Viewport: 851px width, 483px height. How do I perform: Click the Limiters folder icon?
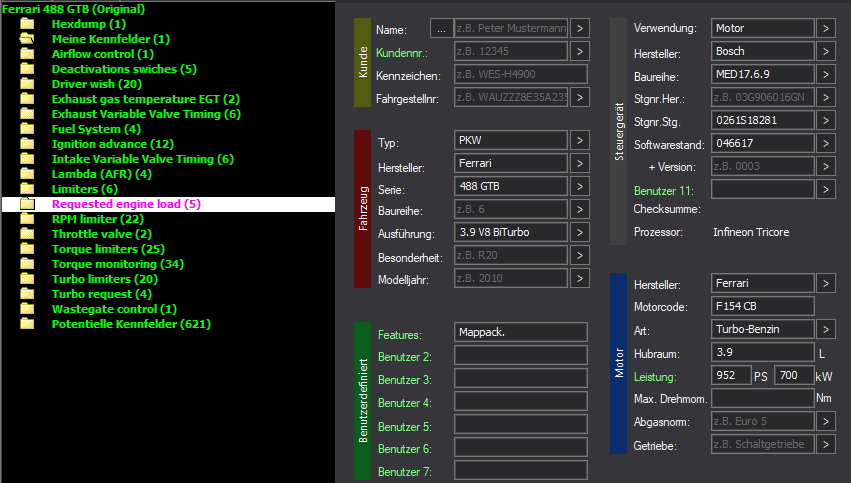(x=27, y=189)
